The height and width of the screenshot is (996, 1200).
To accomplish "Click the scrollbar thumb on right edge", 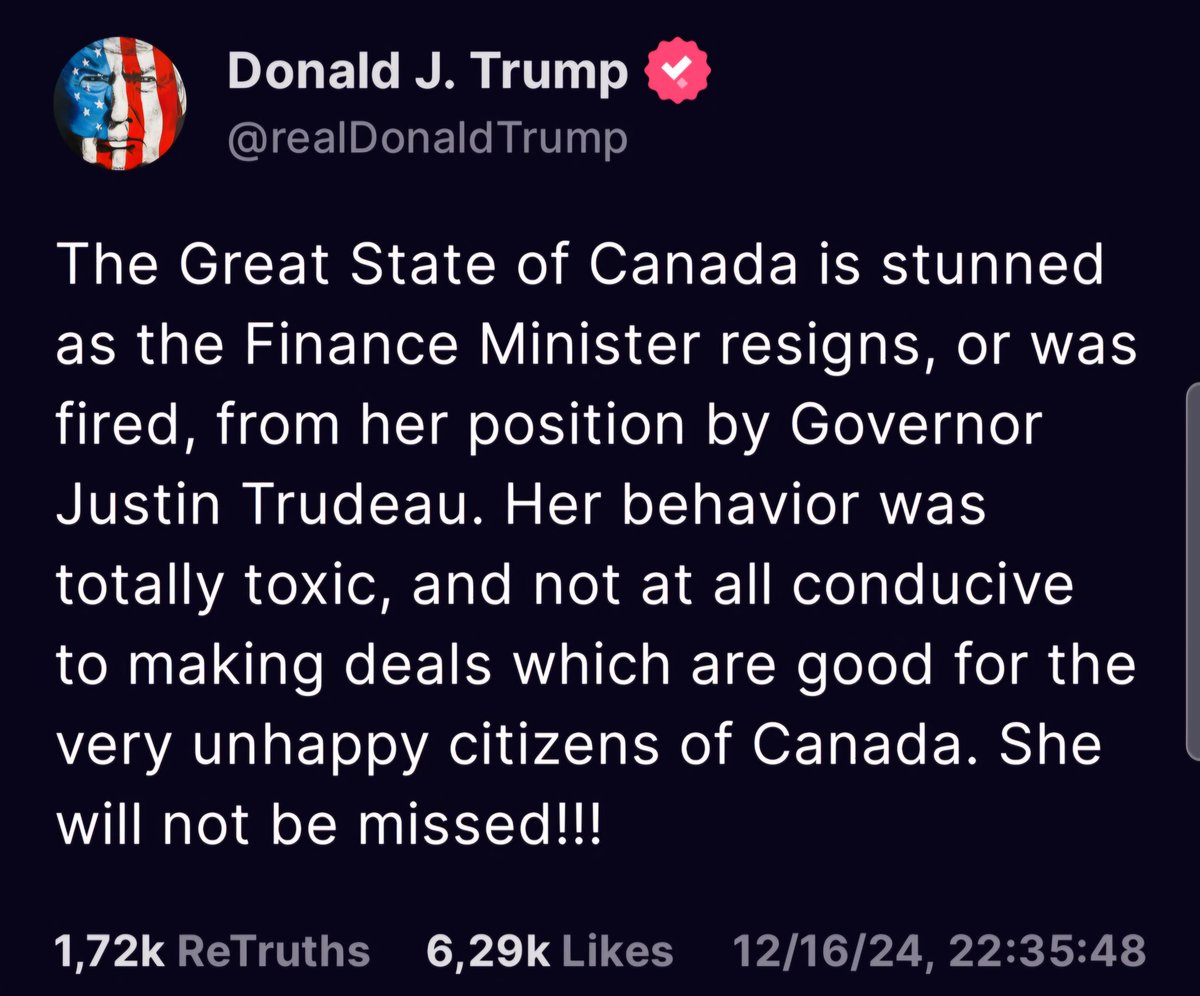I will 1192,570.
